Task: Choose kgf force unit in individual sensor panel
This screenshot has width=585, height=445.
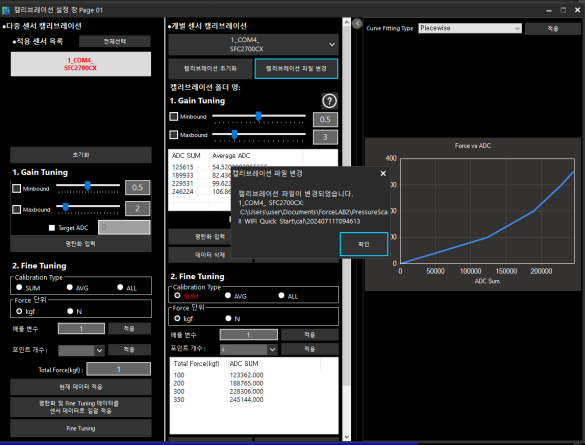Action: point(177,318)
